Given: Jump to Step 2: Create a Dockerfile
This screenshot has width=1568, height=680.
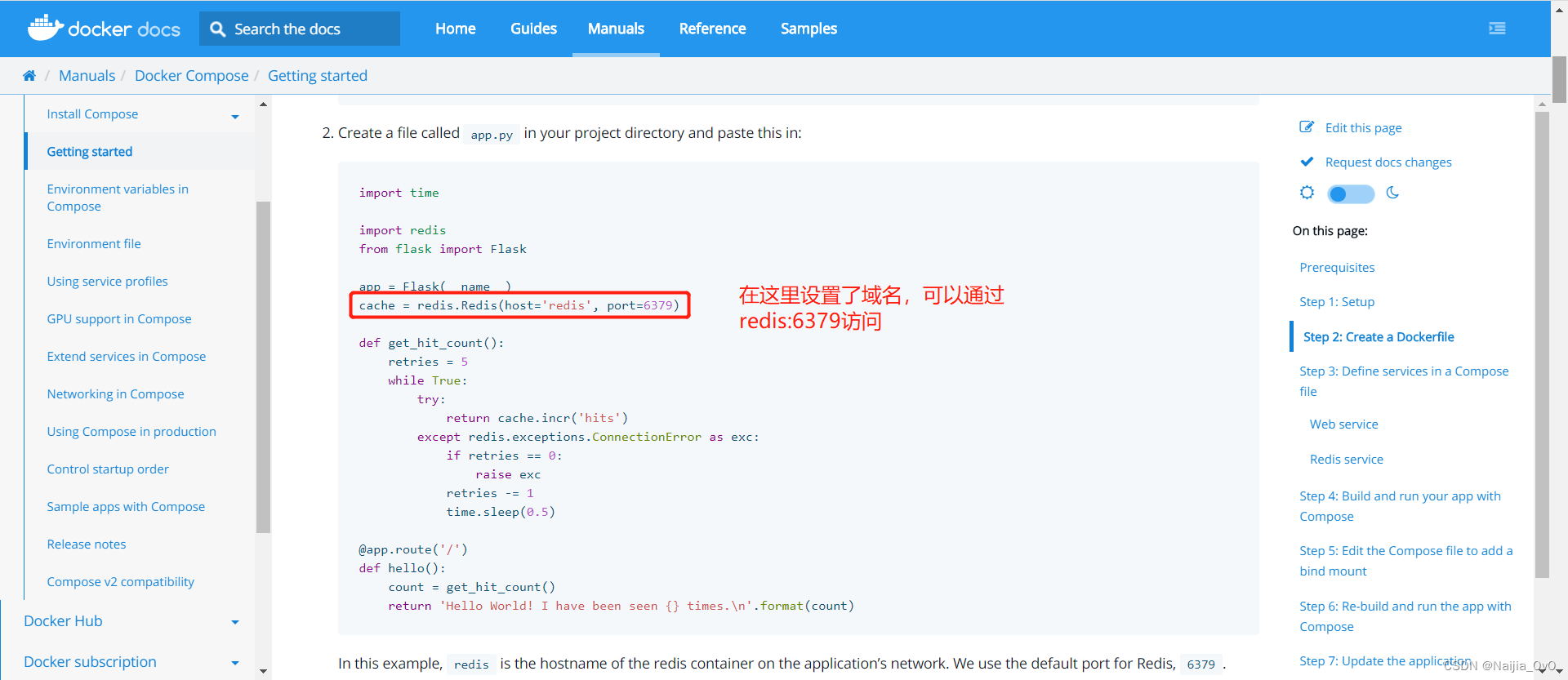Looking at the screenshot, I should [1379, 337].
